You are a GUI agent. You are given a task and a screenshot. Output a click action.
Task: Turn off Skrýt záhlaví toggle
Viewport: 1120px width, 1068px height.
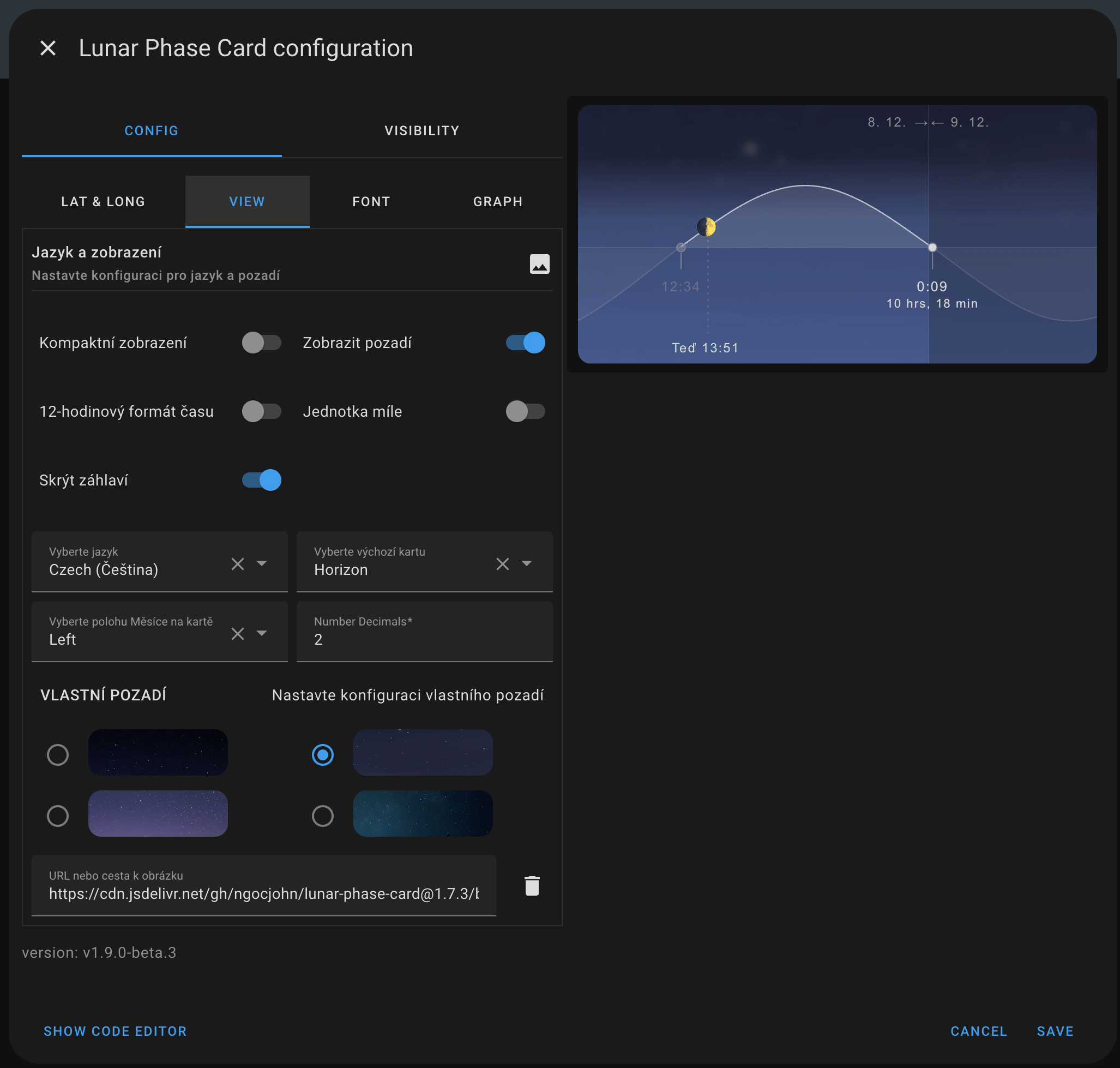pyautogui.click(x=261, y=480)
